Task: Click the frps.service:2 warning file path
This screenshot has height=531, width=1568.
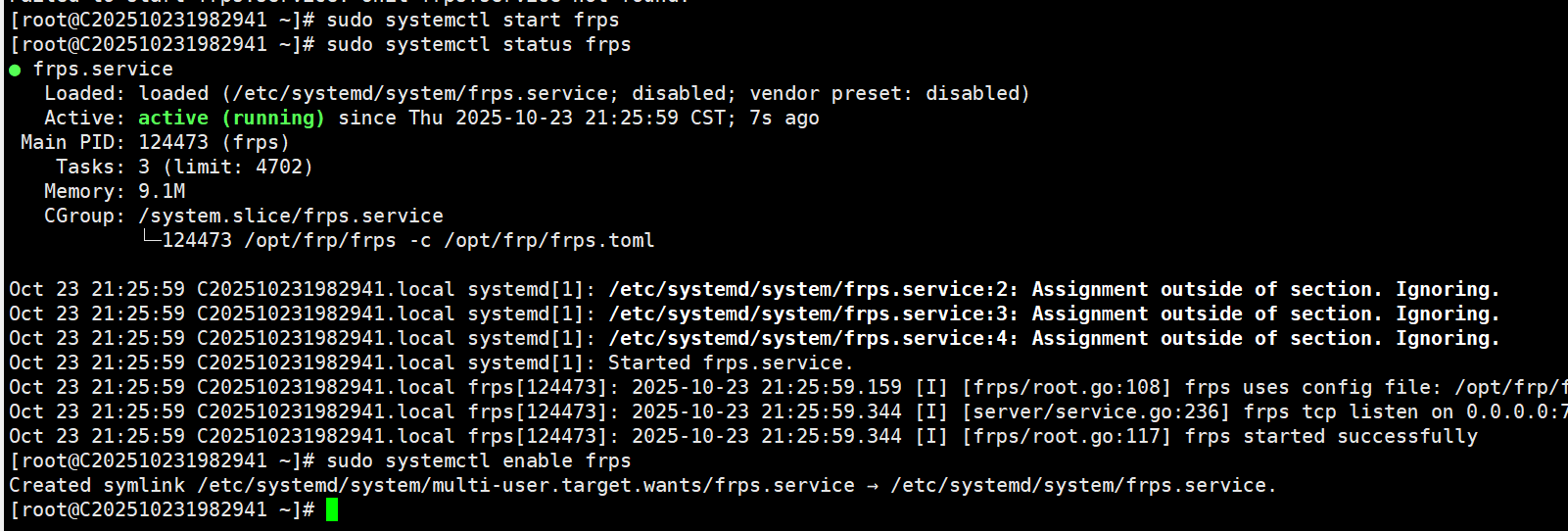Action: [x=813, y=289]
